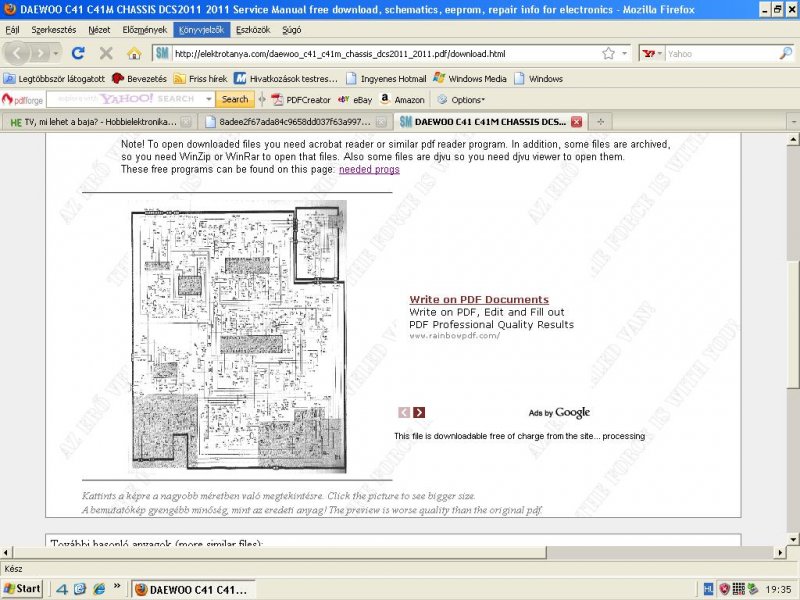Viewport: 800px width, 600px height.
Task: Show previous ad with left arrow
Action: pyautogui.click(x=404, y=412)
